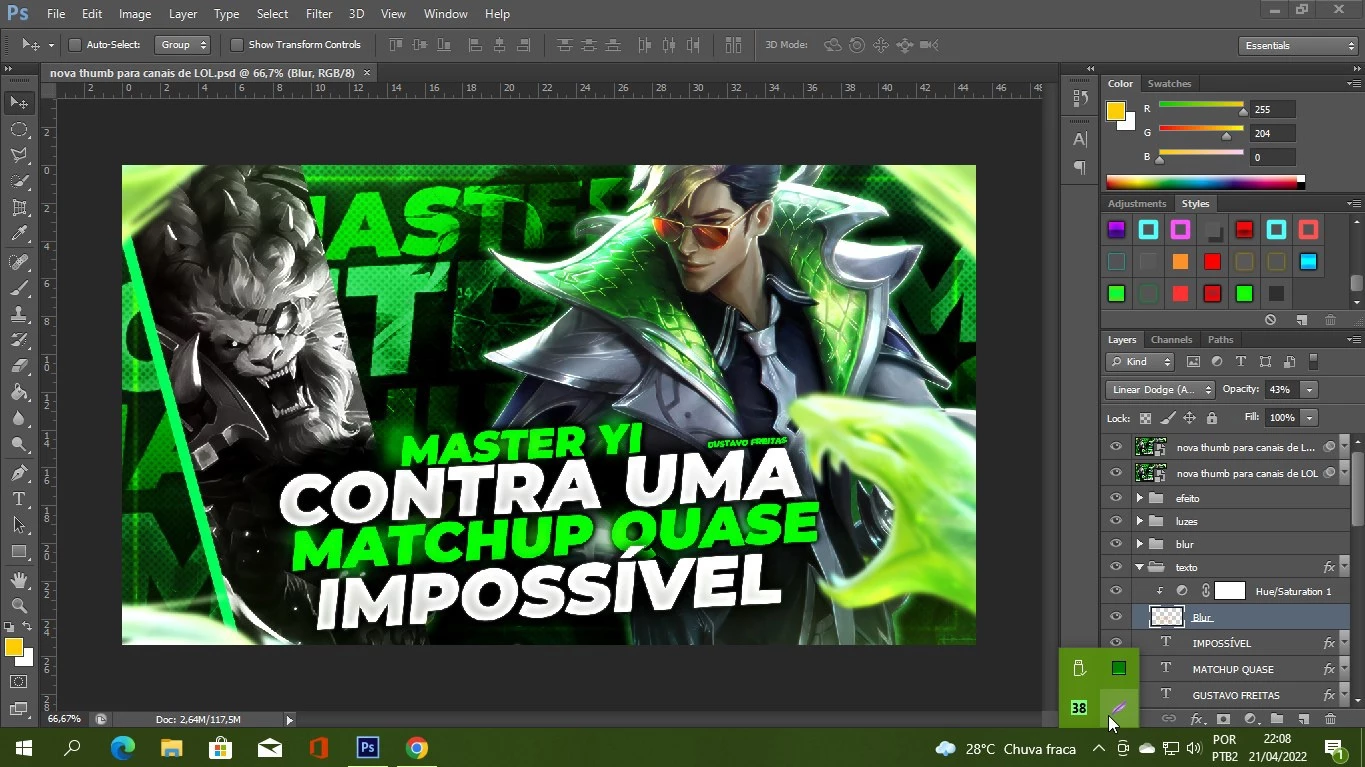Click the Blur layer thumbnail
Screen dimensions: 1365x767
[1167, 617]
